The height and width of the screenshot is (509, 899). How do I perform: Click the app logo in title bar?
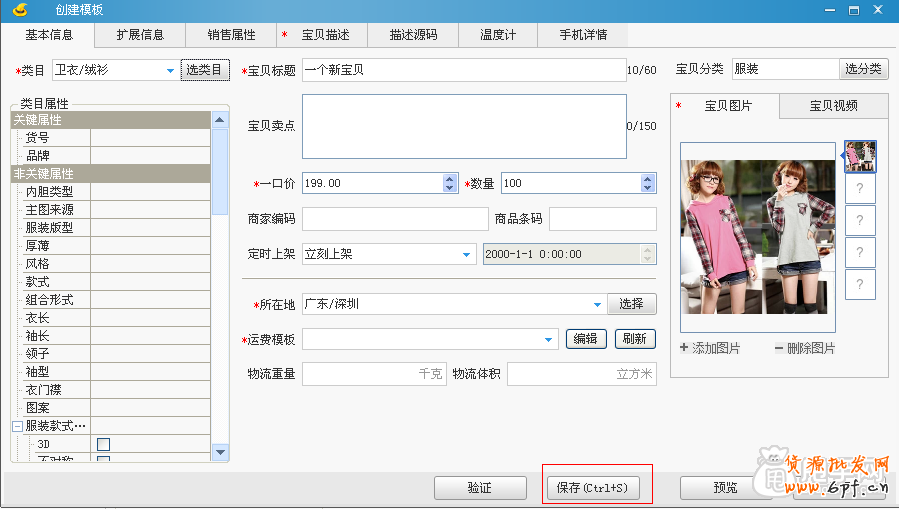tap(19, 11)
